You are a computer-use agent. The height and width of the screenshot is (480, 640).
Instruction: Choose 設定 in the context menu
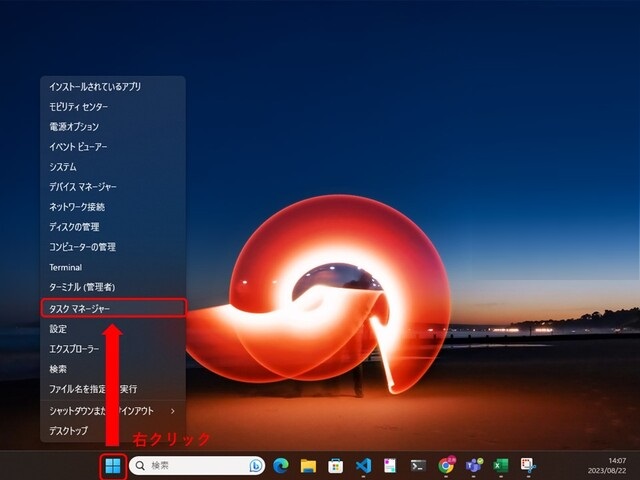click(113, 329)
